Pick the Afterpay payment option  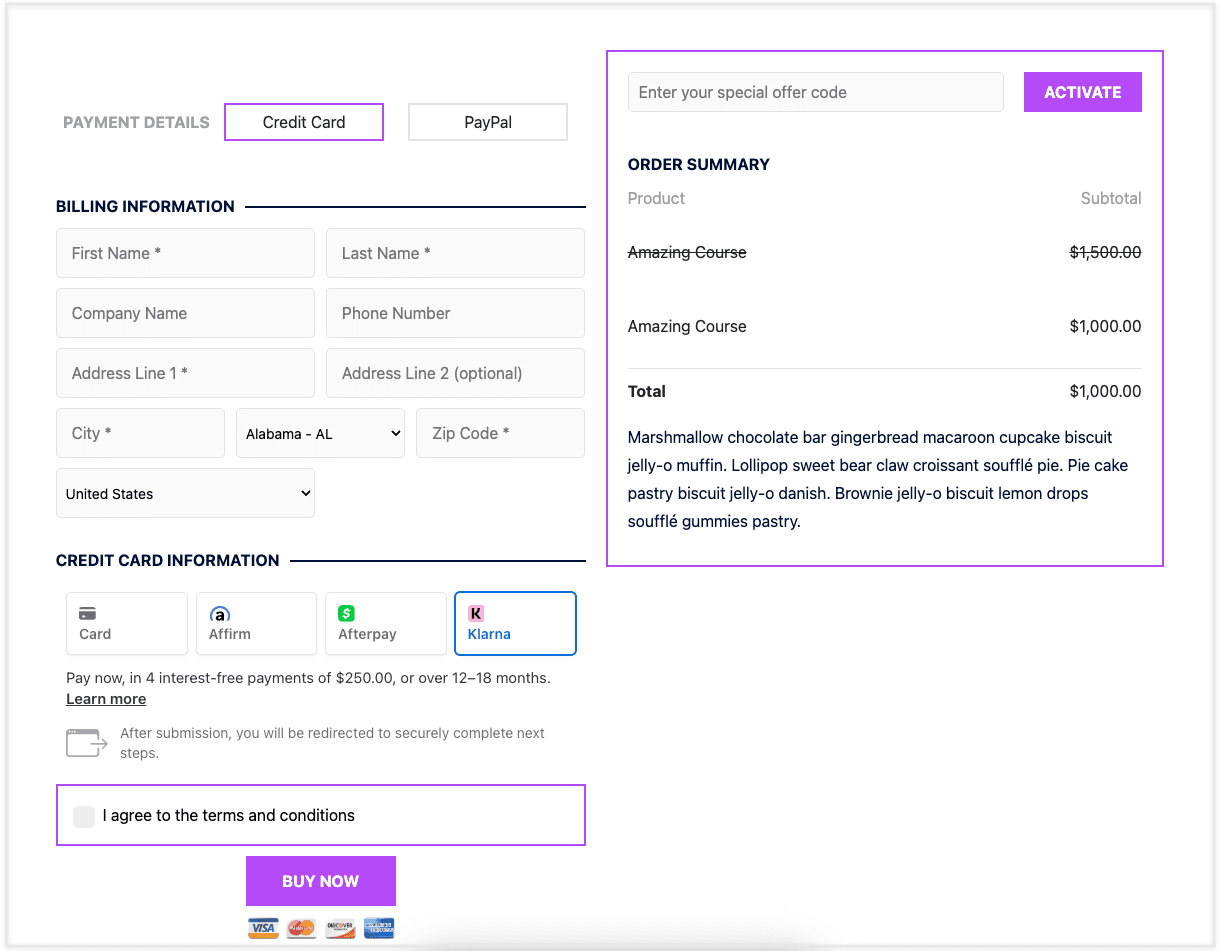point(385,623)
